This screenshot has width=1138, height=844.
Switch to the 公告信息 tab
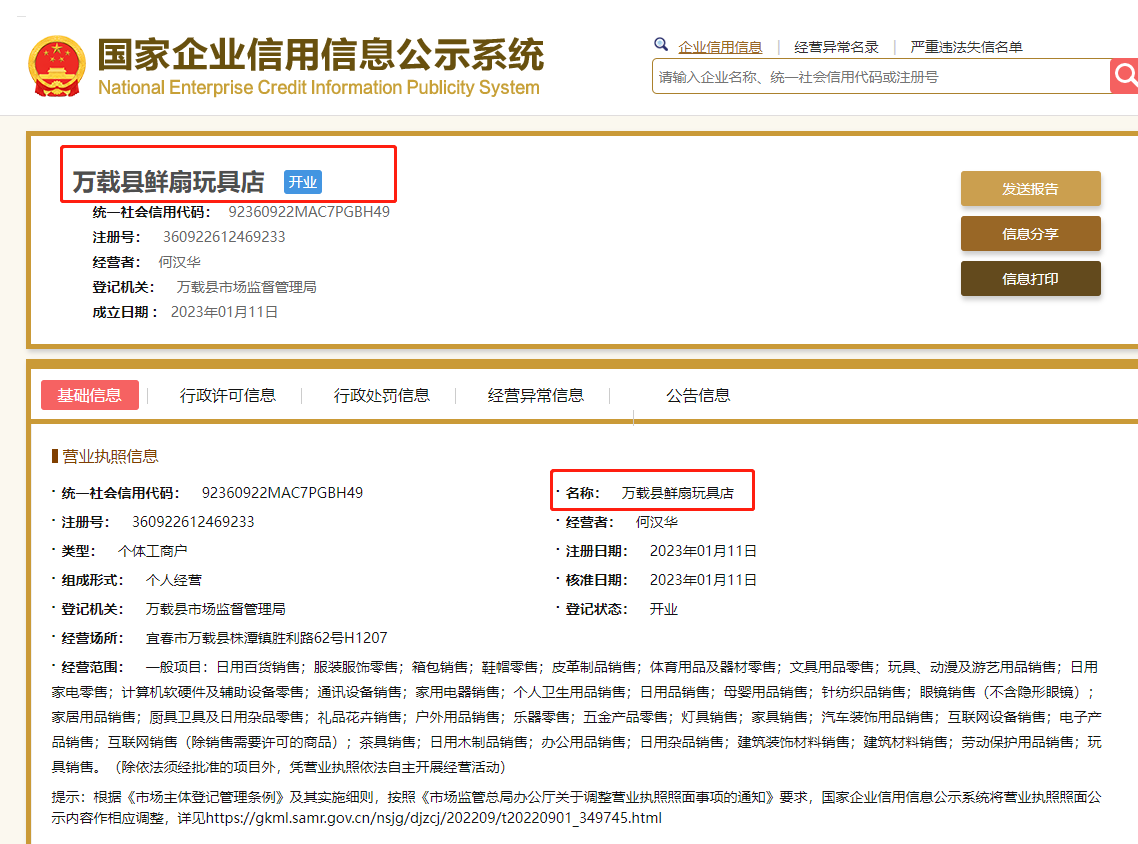(698, 395)
